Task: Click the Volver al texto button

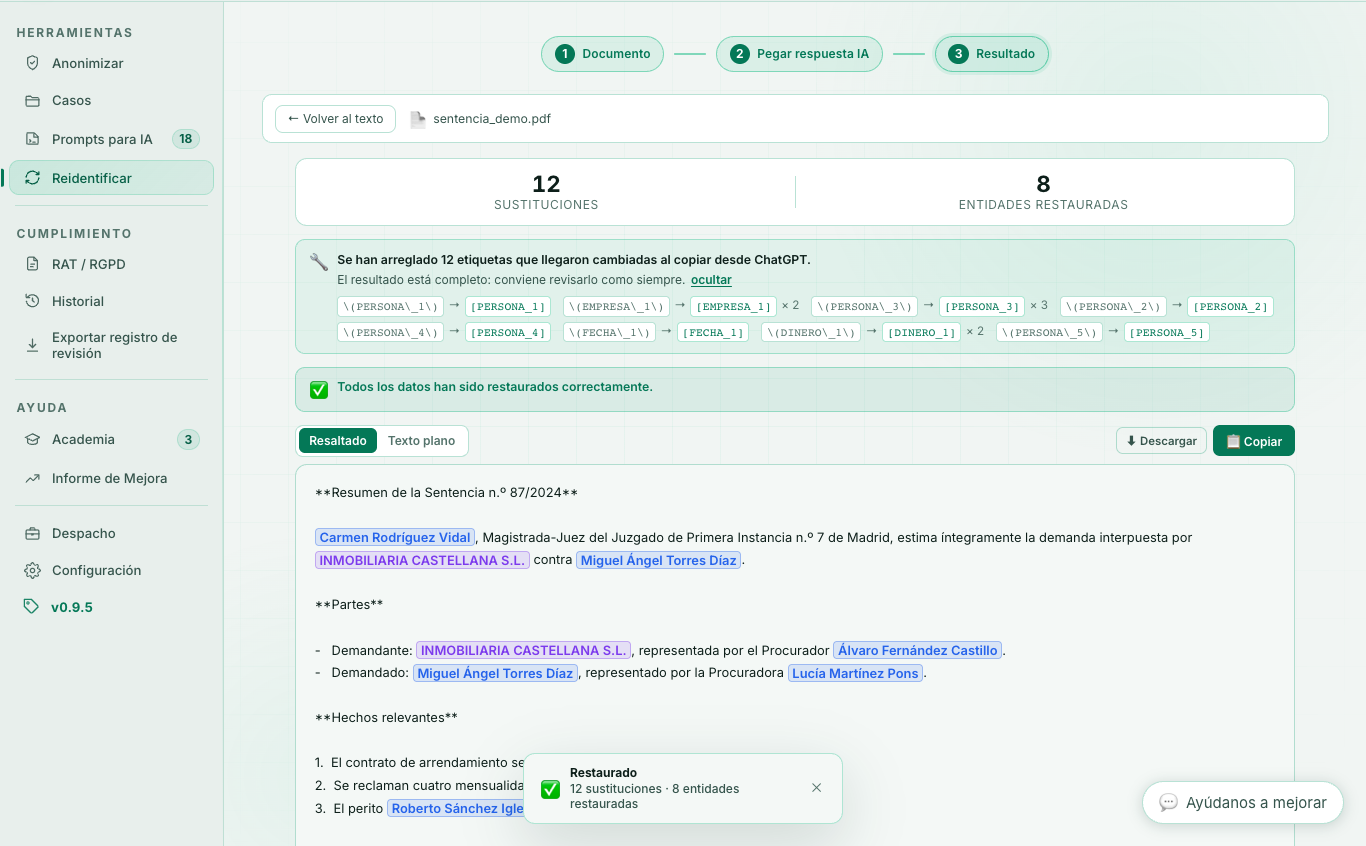Action: tap(335, 119)
